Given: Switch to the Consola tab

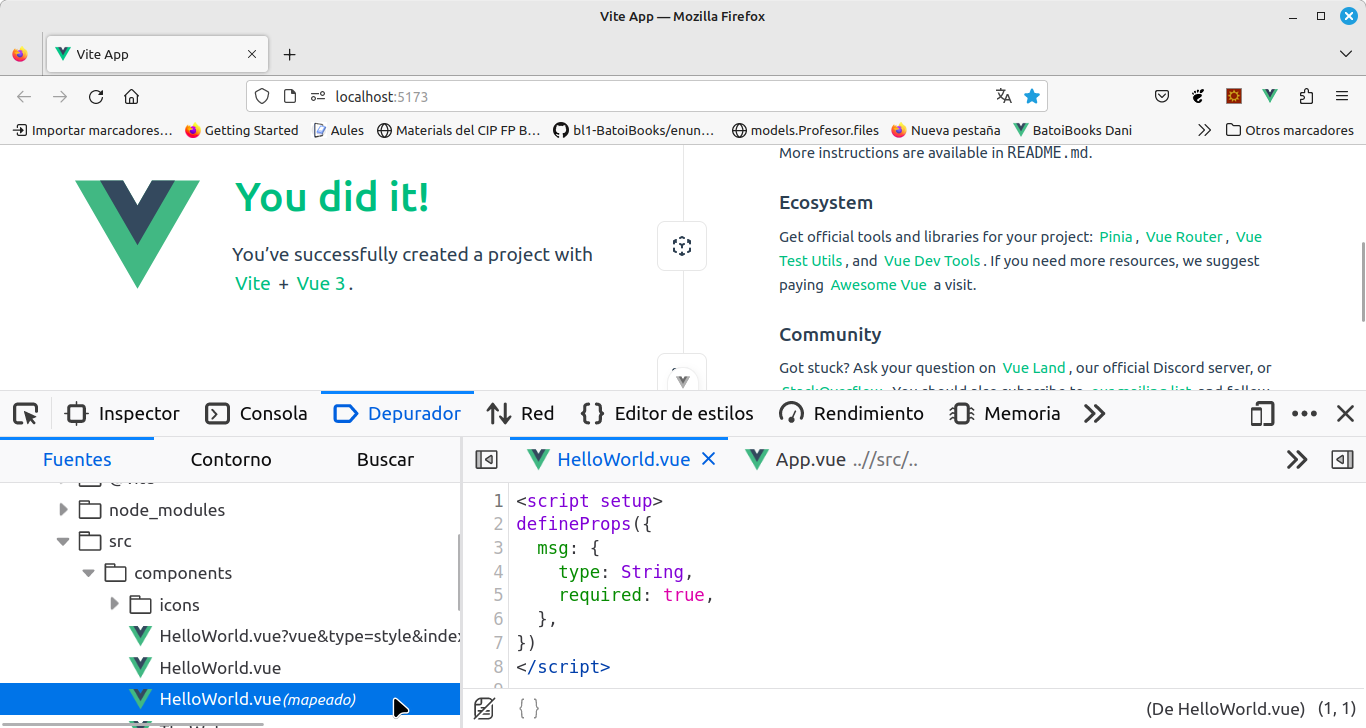Looking at the screenshot, I should coord(256,414).
